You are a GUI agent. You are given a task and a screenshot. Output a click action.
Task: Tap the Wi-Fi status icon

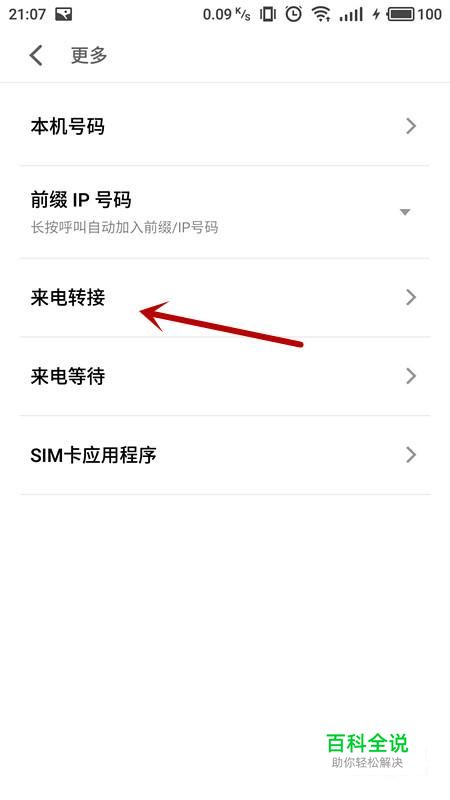[321, 14]
